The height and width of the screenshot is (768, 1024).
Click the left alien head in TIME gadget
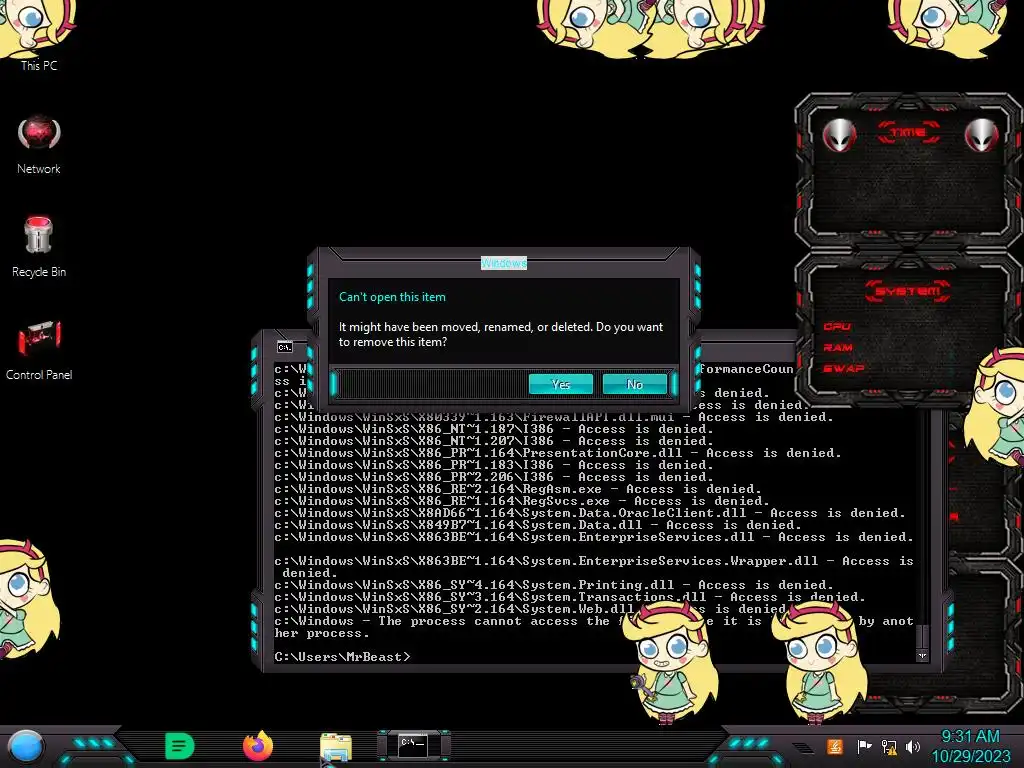click(839, 135)
